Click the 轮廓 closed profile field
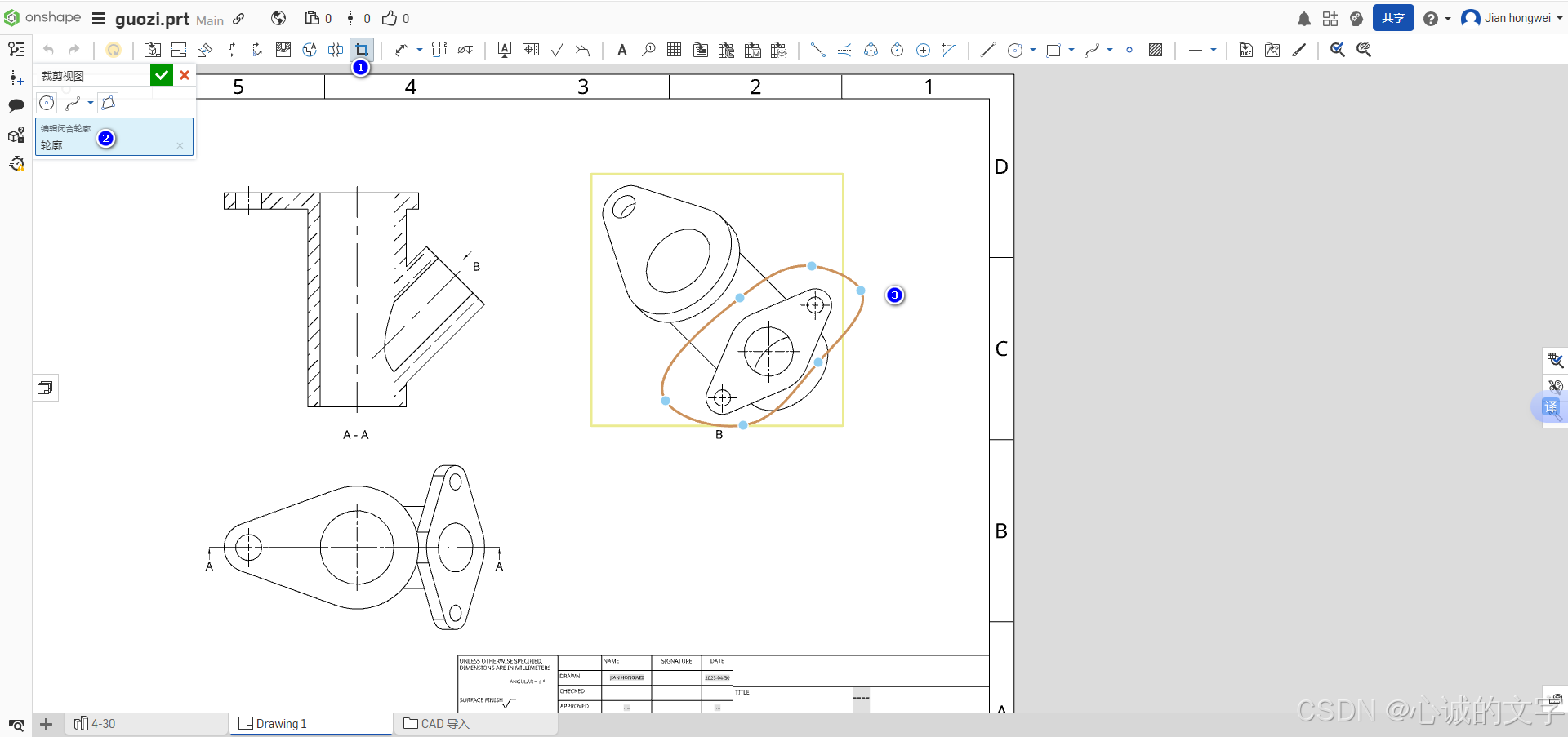The width and height of the screenshot is (1568, 737). click(x=114, y=136)
